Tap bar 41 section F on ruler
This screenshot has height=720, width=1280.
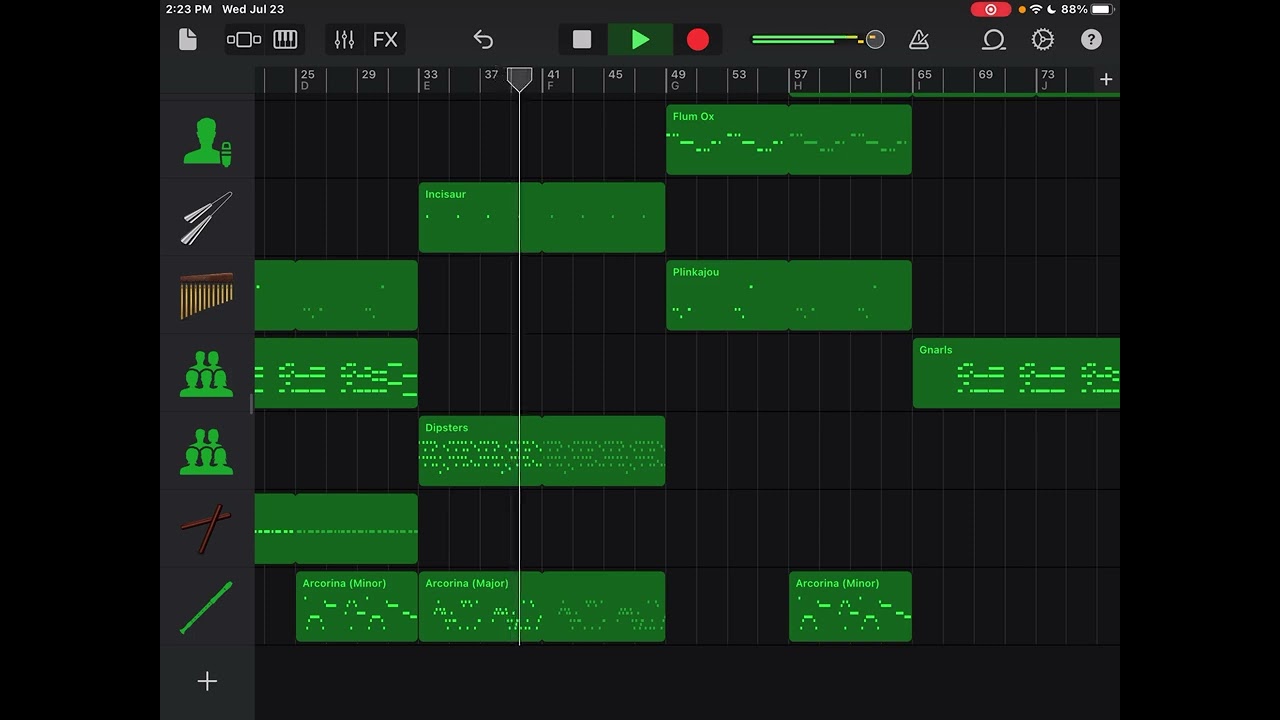click(x=554, y=80)
